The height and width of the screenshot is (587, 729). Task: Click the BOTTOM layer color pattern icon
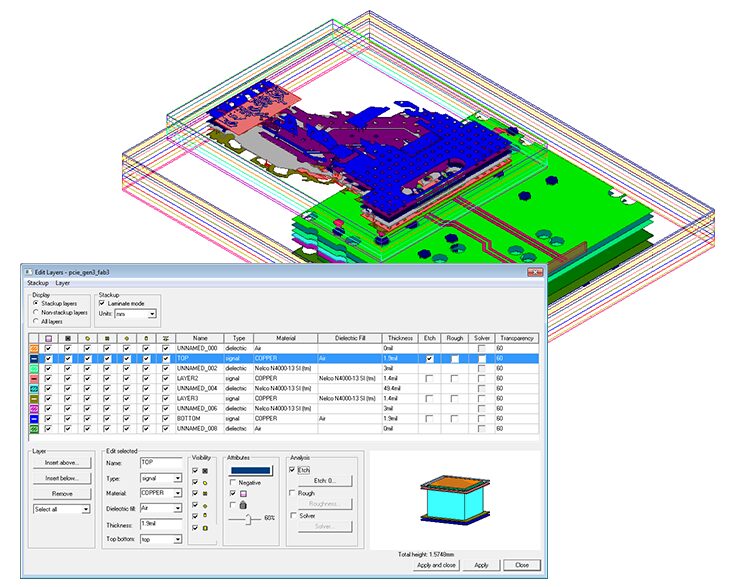(34, 418)
